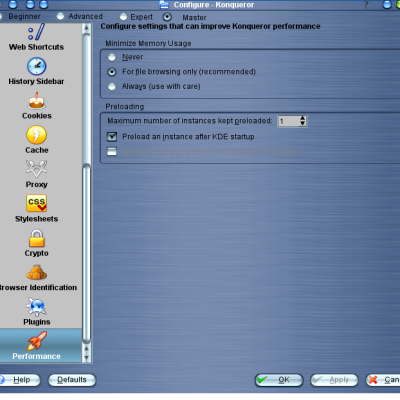Select the Expert radio button

(x=123, y=17)
